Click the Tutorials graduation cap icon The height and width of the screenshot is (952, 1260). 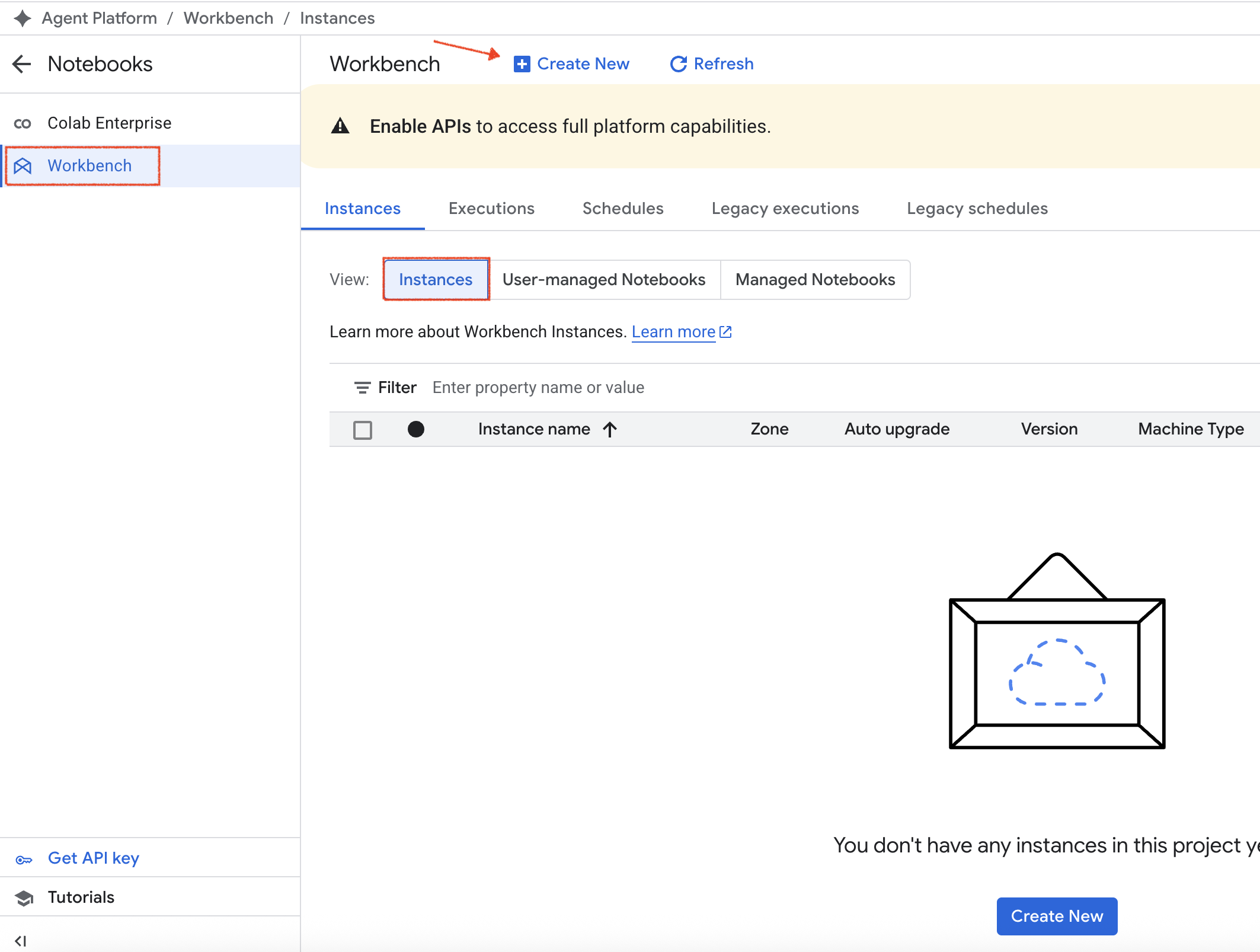24,898
